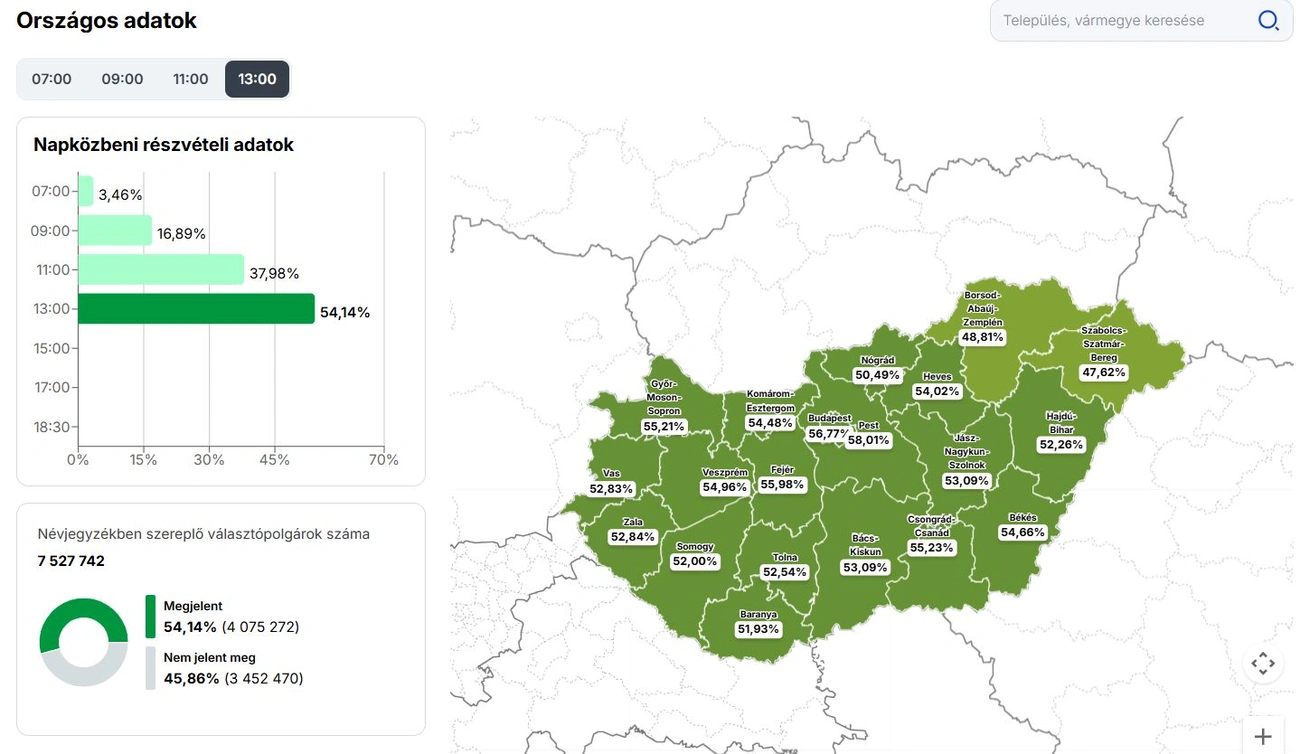Choose Baranya county with 51,93% turnout
The image size is (1300, 754).
tap(758, 622)
